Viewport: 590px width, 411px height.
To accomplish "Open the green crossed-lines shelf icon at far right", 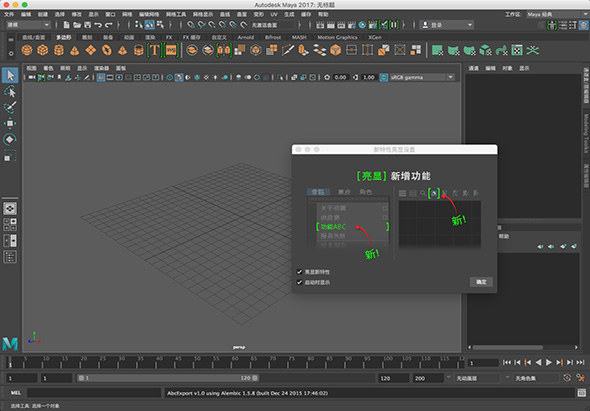I will tap(533, 50).
